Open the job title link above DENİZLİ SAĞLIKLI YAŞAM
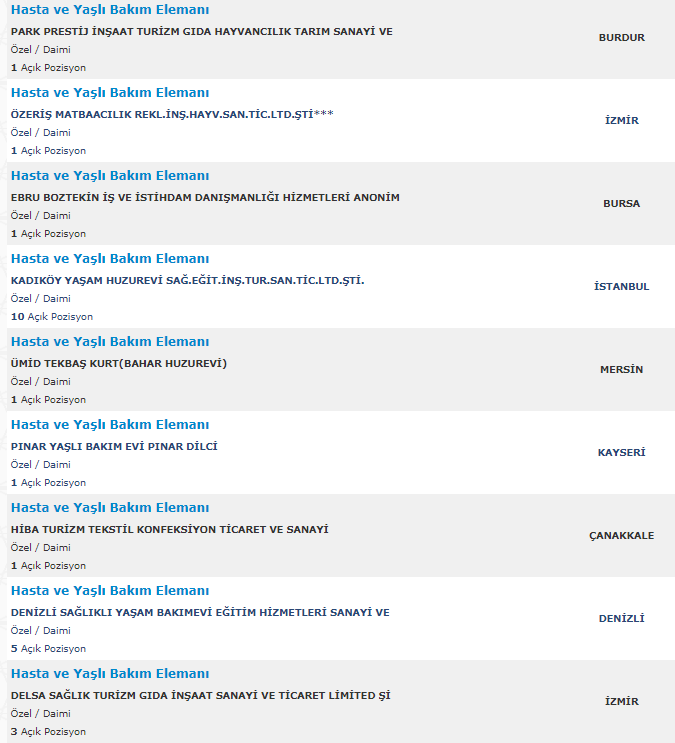 point(110,591)
